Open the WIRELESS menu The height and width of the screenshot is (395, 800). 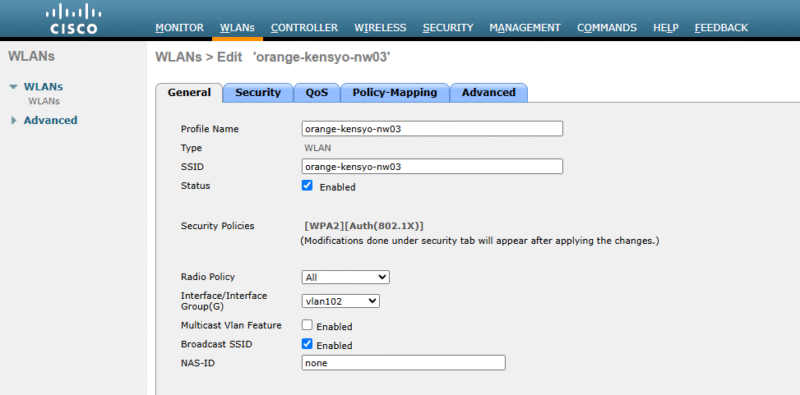[x=380, y=28]
